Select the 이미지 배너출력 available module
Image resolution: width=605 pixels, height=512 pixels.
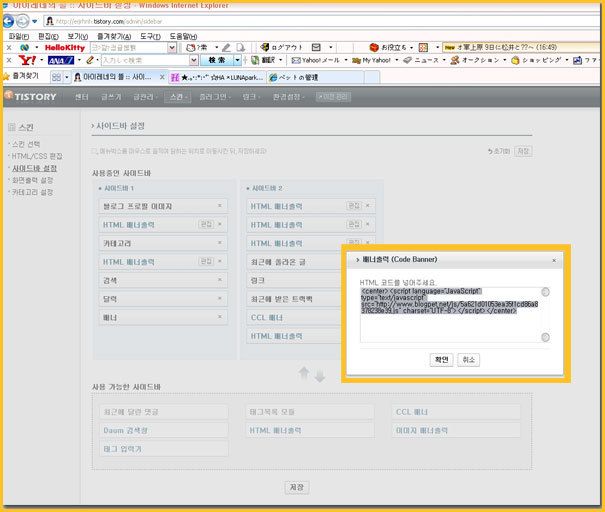click(x=456, y=430)
